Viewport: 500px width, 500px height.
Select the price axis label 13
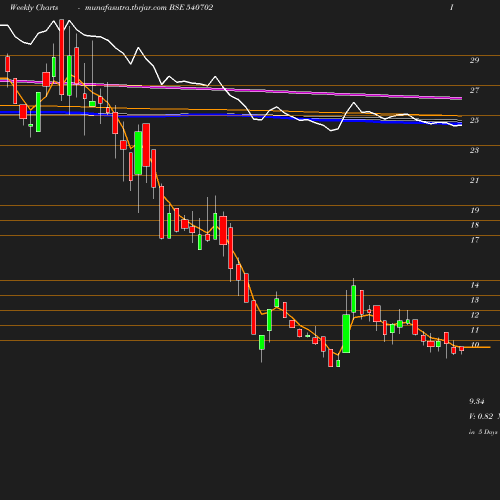(475, 300)
